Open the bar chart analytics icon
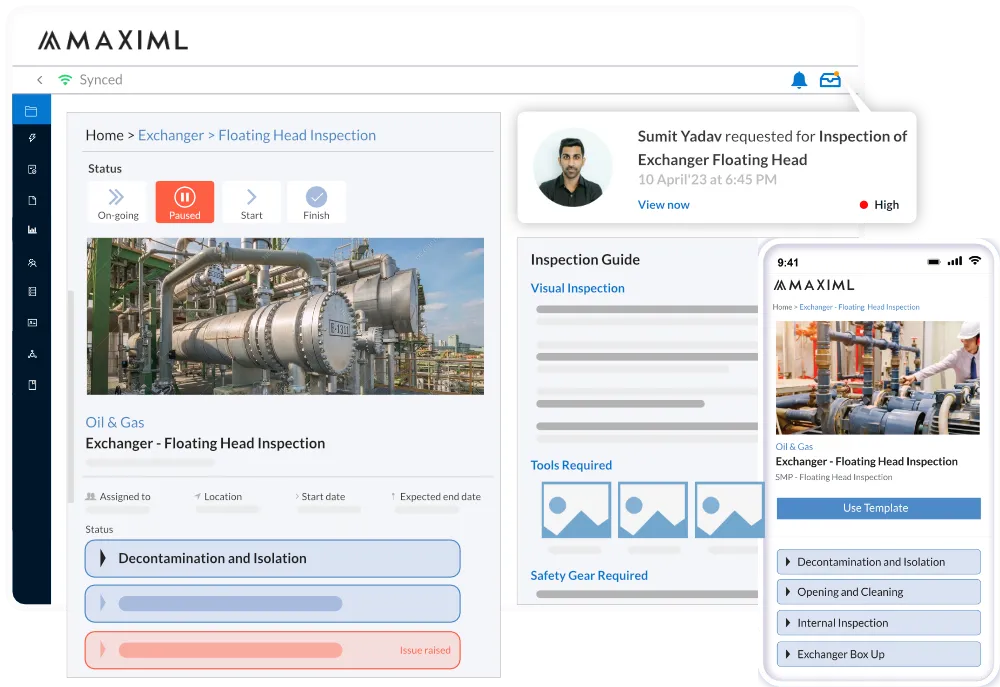This screenshot has height=687, width=1000. pos(31,231)
